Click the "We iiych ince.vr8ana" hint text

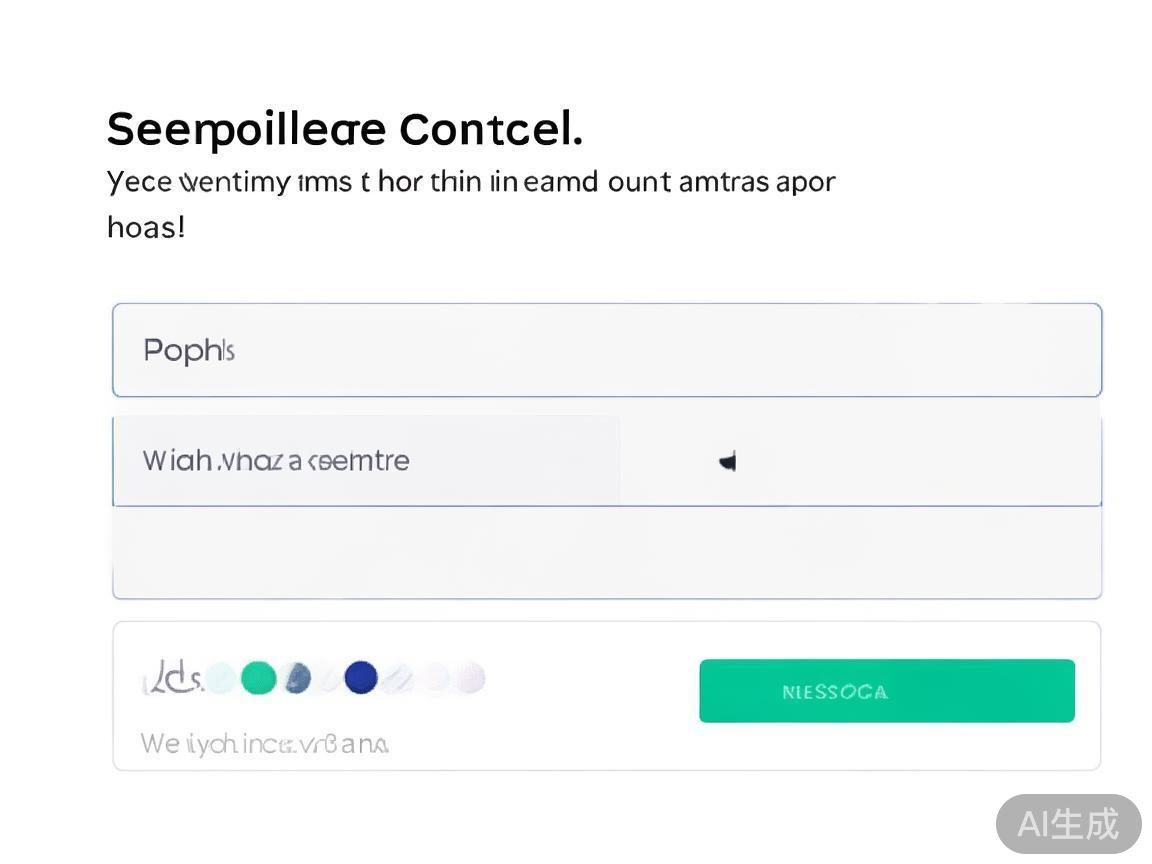(x=264, y=744)
